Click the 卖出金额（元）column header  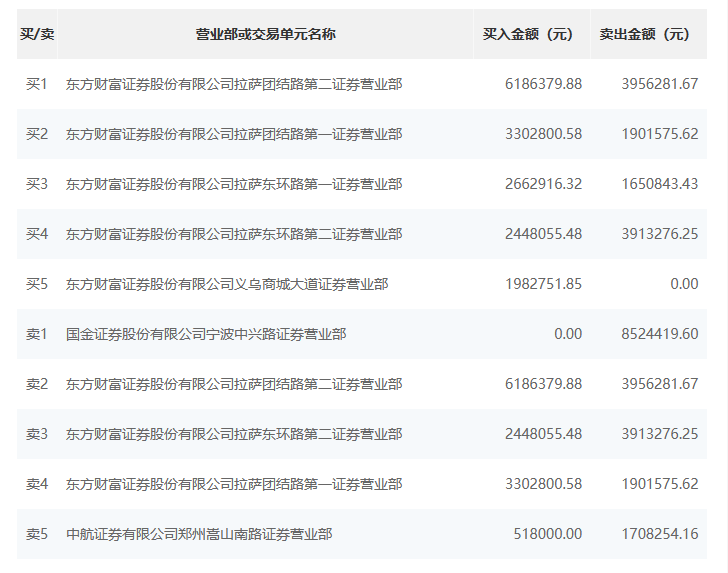649,34
